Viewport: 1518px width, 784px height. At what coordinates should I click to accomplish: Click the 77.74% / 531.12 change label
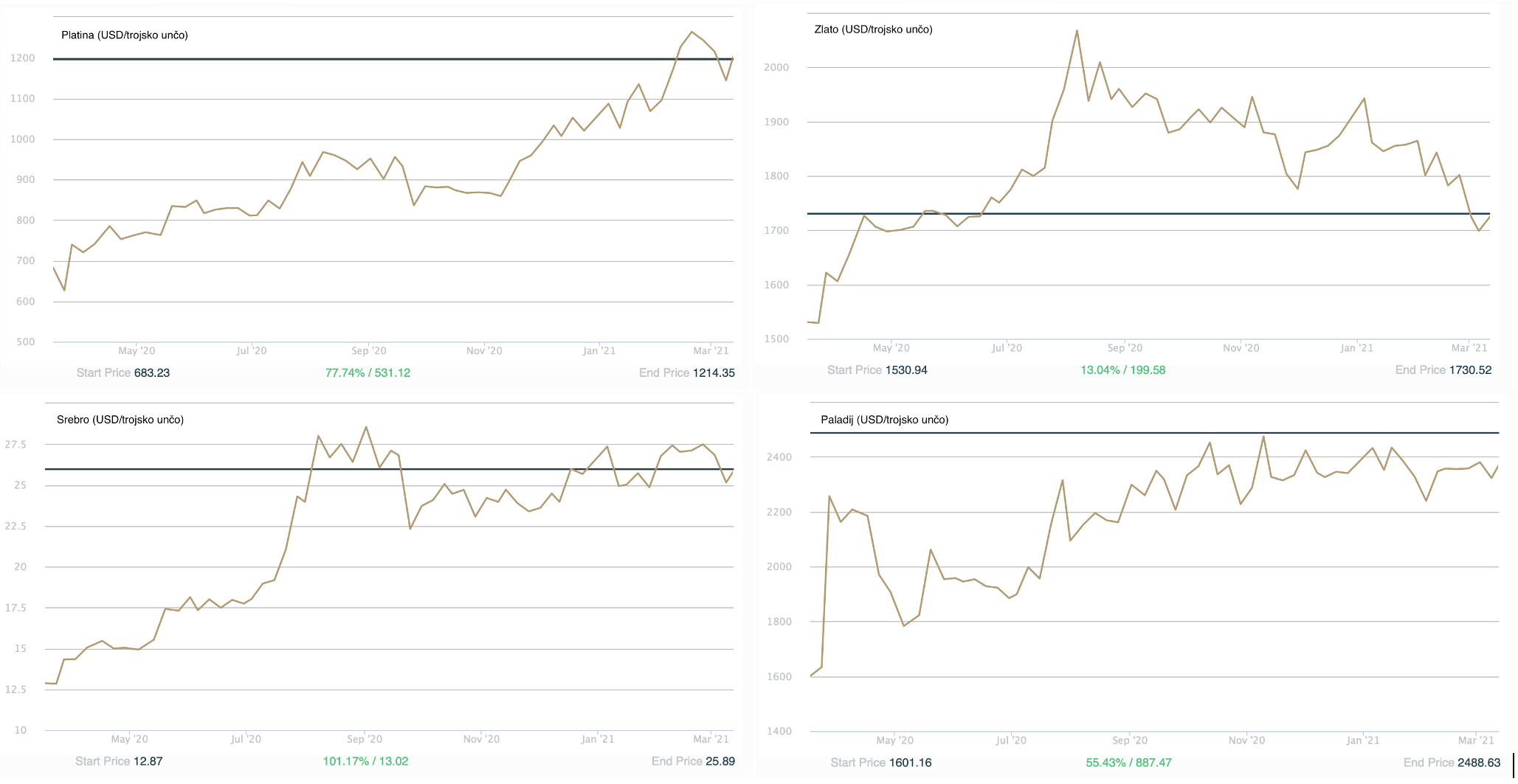click(x=368, y=373)
